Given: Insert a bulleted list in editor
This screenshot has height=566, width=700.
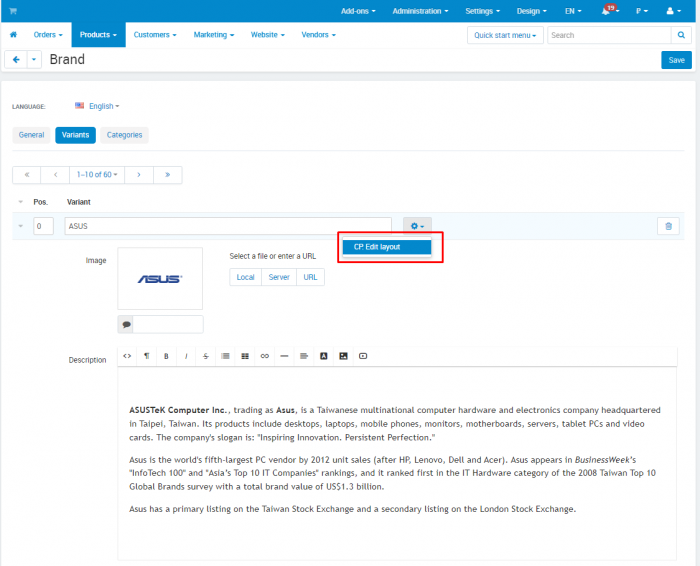Looking at the screenshot, I should 225,356.
